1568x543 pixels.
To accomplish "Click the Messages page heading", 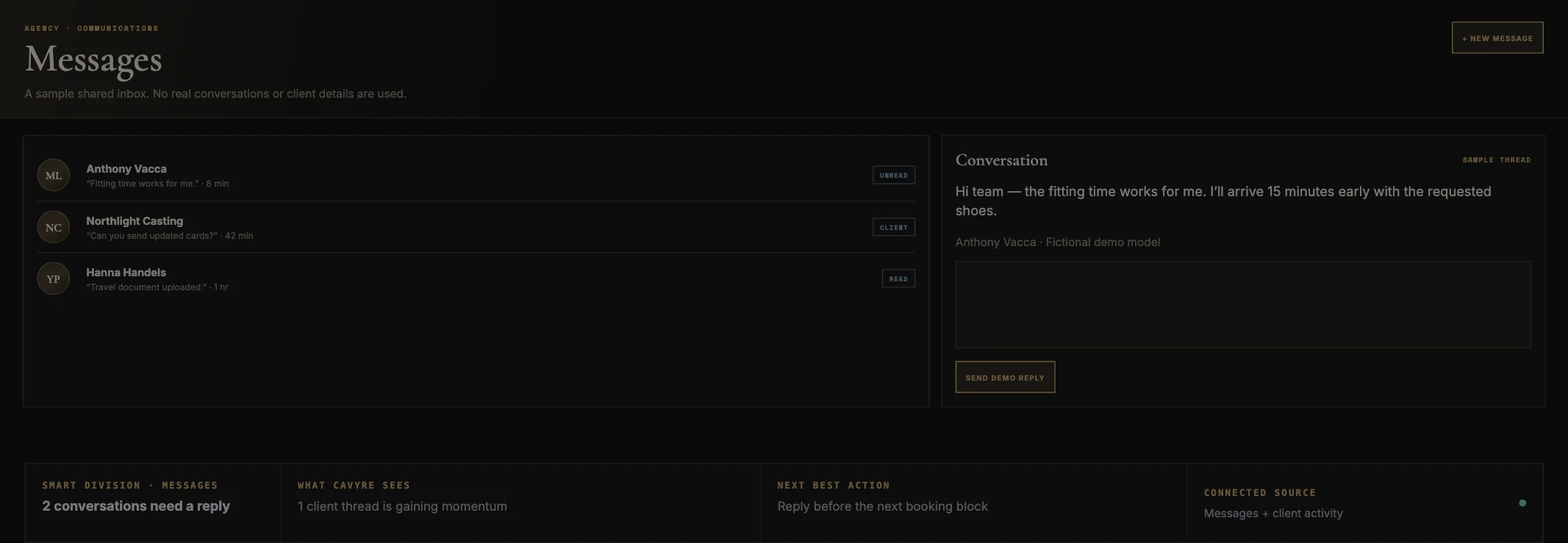I will [93, 60].
